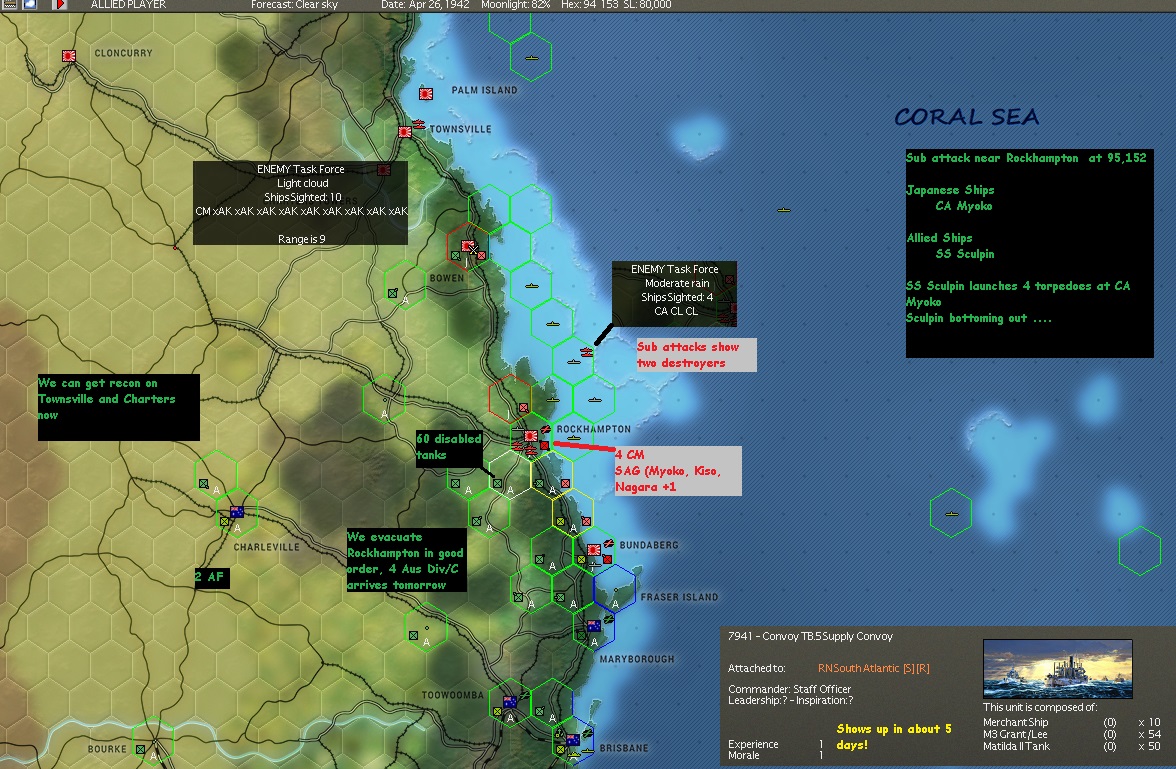Click the 'Sub attacks show two destroyers' note
This screenshot has height=769, width=1176.
pyautogui.click(x=696, y=355)
